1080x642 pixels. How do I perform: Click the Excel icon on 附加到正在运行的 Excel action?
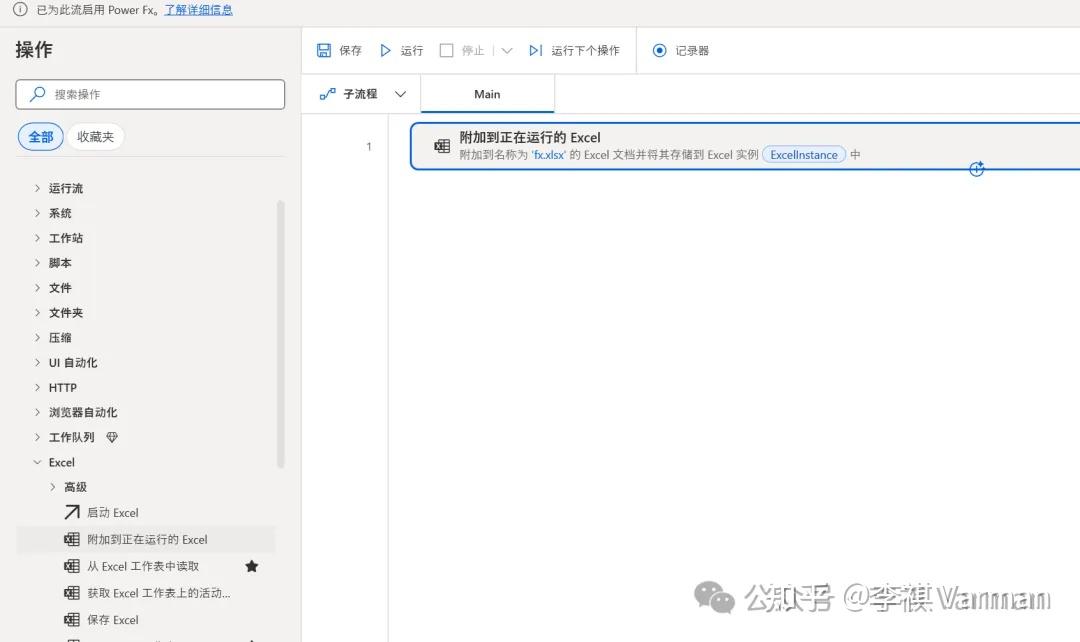pyautogui.click(x=441, y=145)
